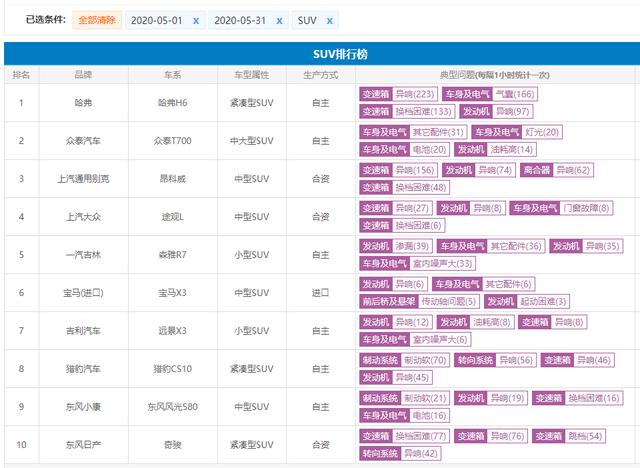Click the 变速箱 换档困难(133) tag

pyautogui.click(x=407, y=111)
